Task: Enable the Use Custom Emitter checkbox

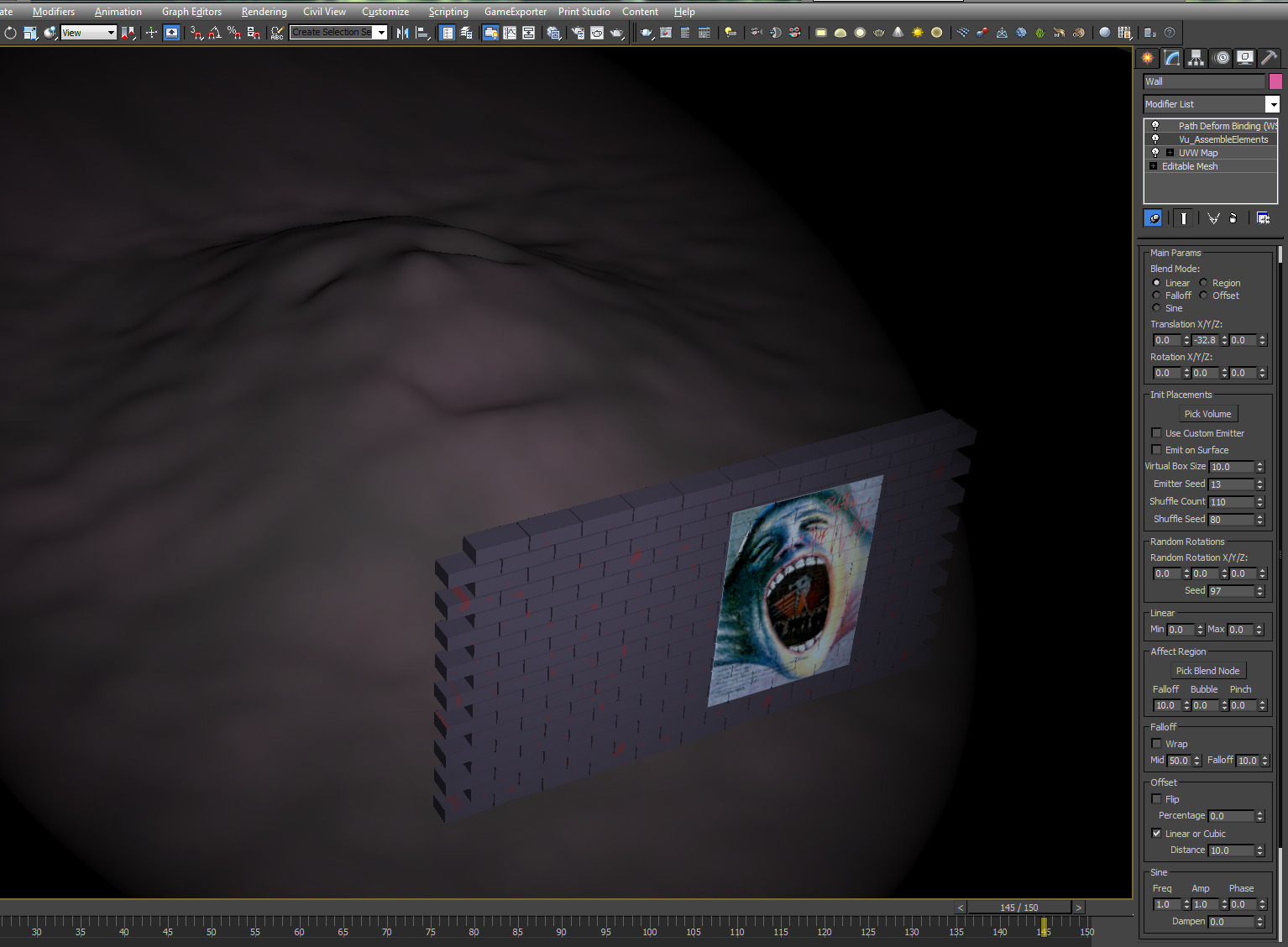Action: point(1157,433)
